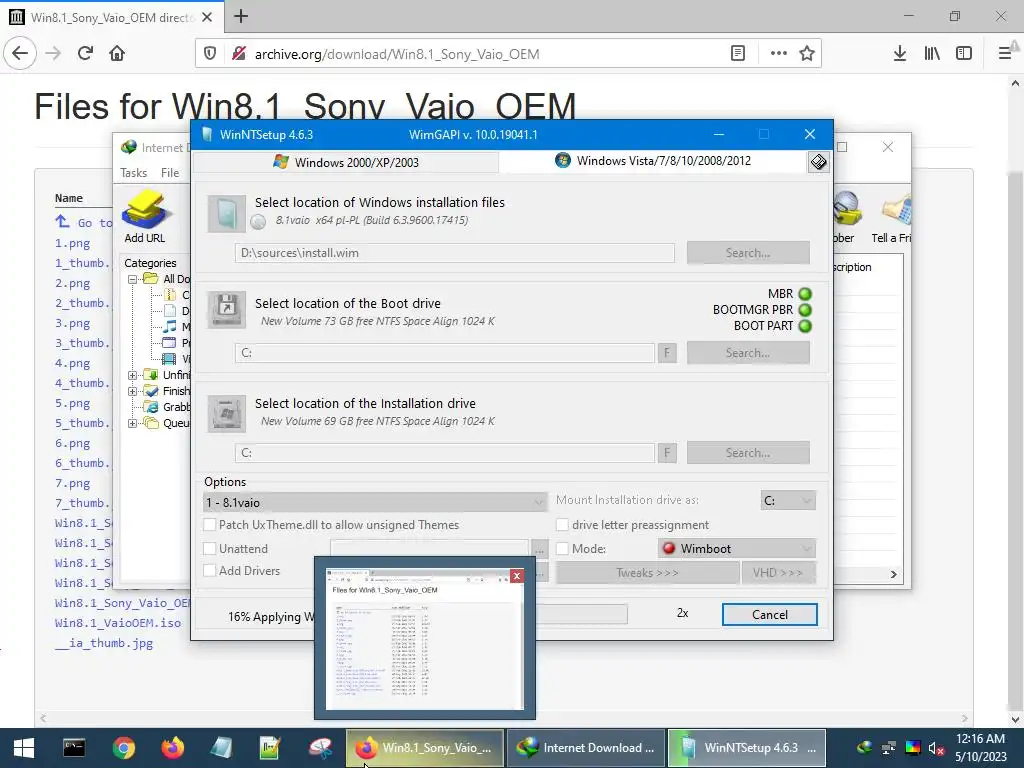Check the Add Drivers option

(x=210, y=570)
